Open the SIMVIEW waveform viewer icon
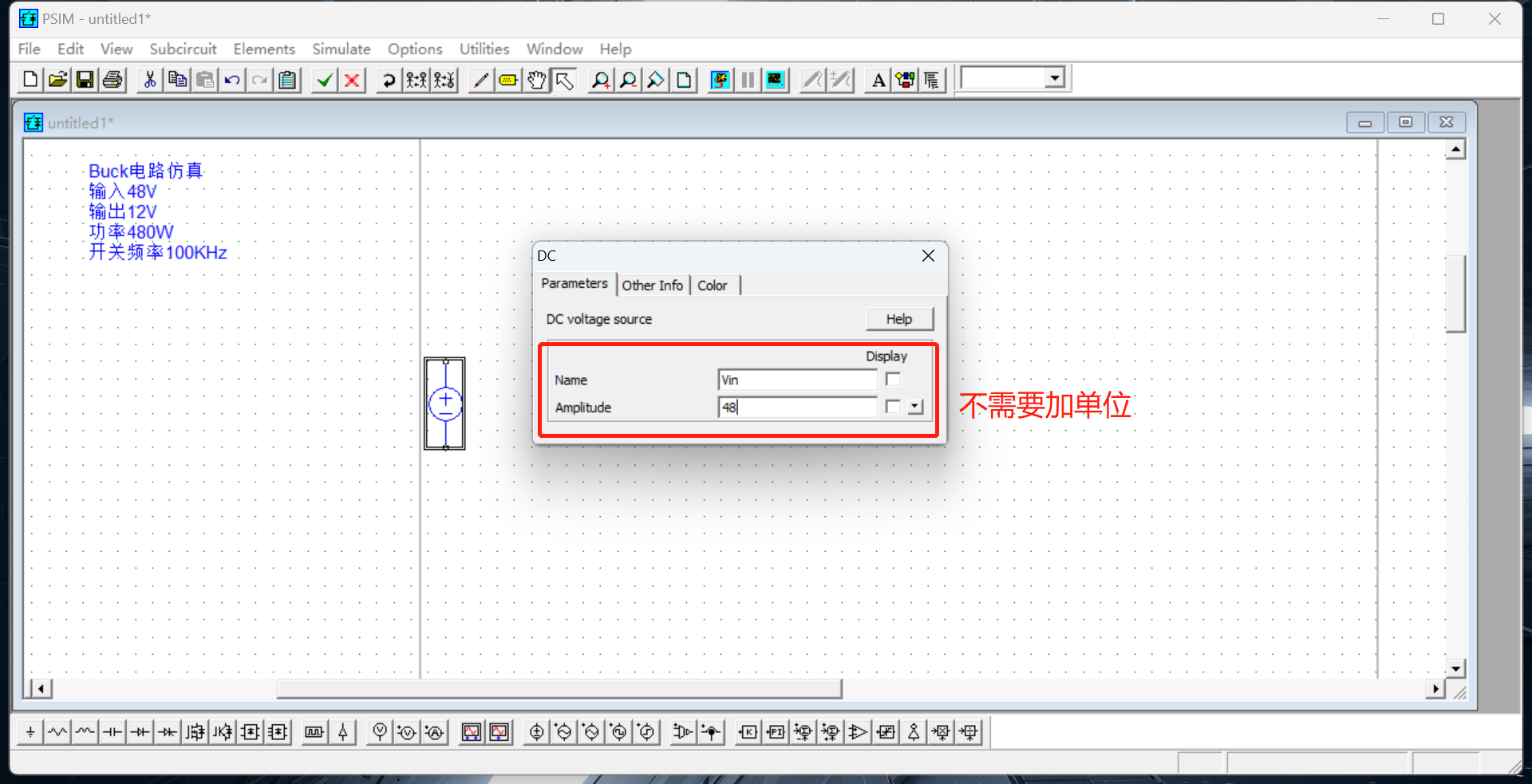The width and height of the screenshot is (1532, 784). pos(775,80)
